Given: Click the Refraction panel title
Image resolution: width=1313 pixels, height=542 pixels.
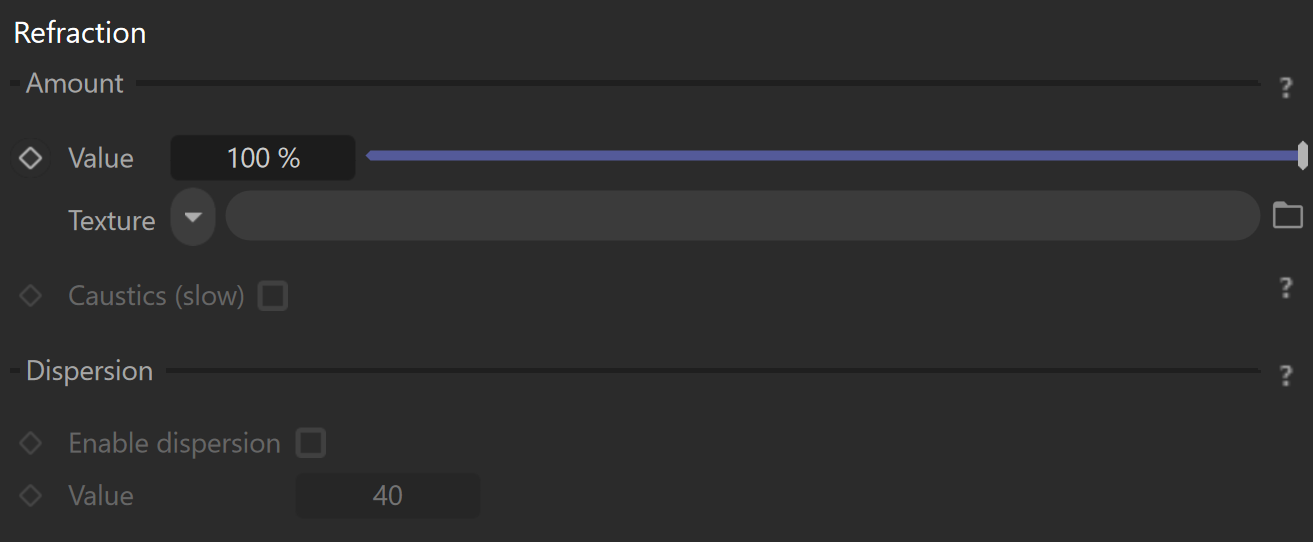Looking at the screenshot, I should [x=80, y=33].
